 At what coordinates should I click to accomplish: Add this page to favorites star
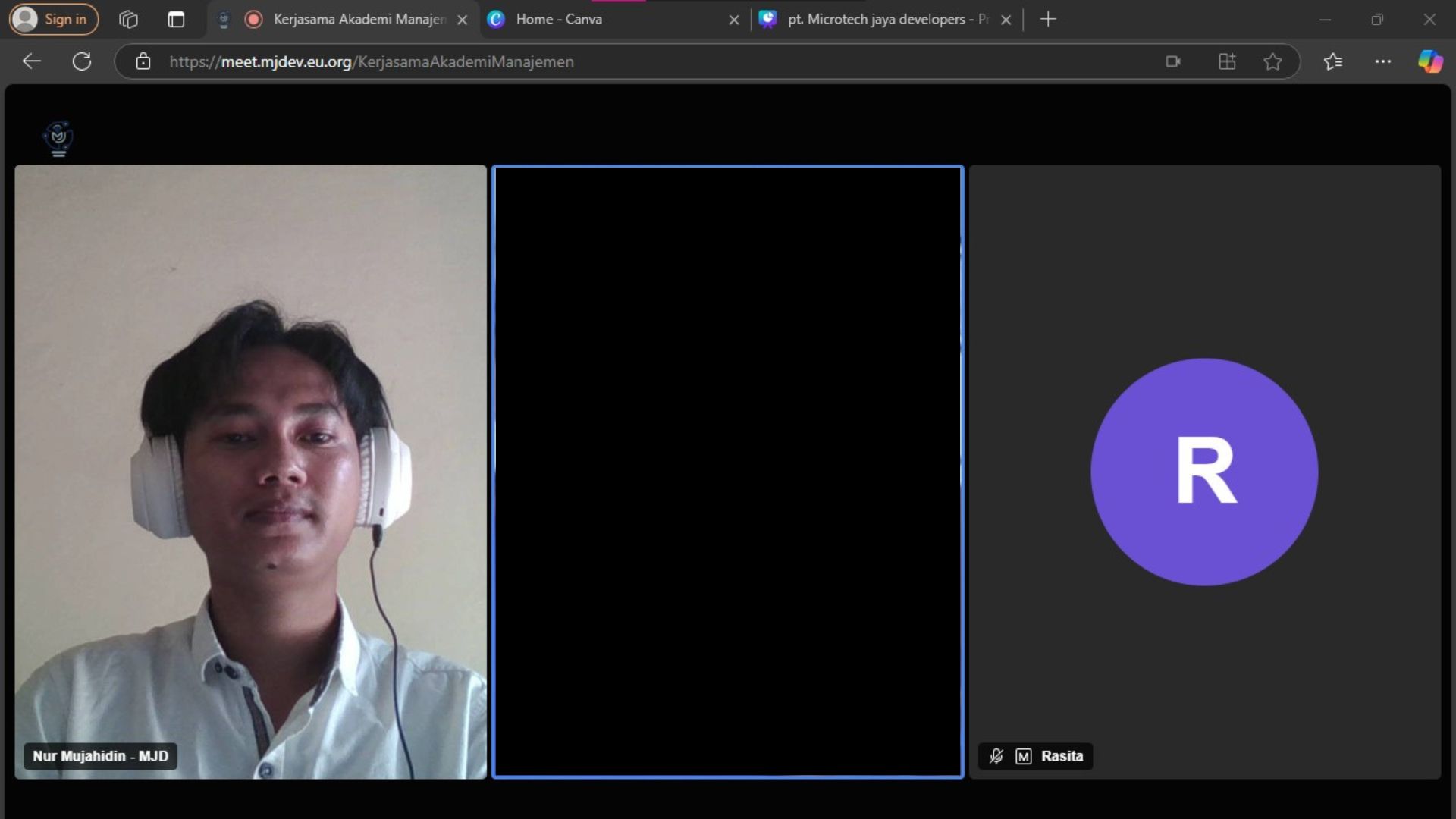(x=1272, y=61)
